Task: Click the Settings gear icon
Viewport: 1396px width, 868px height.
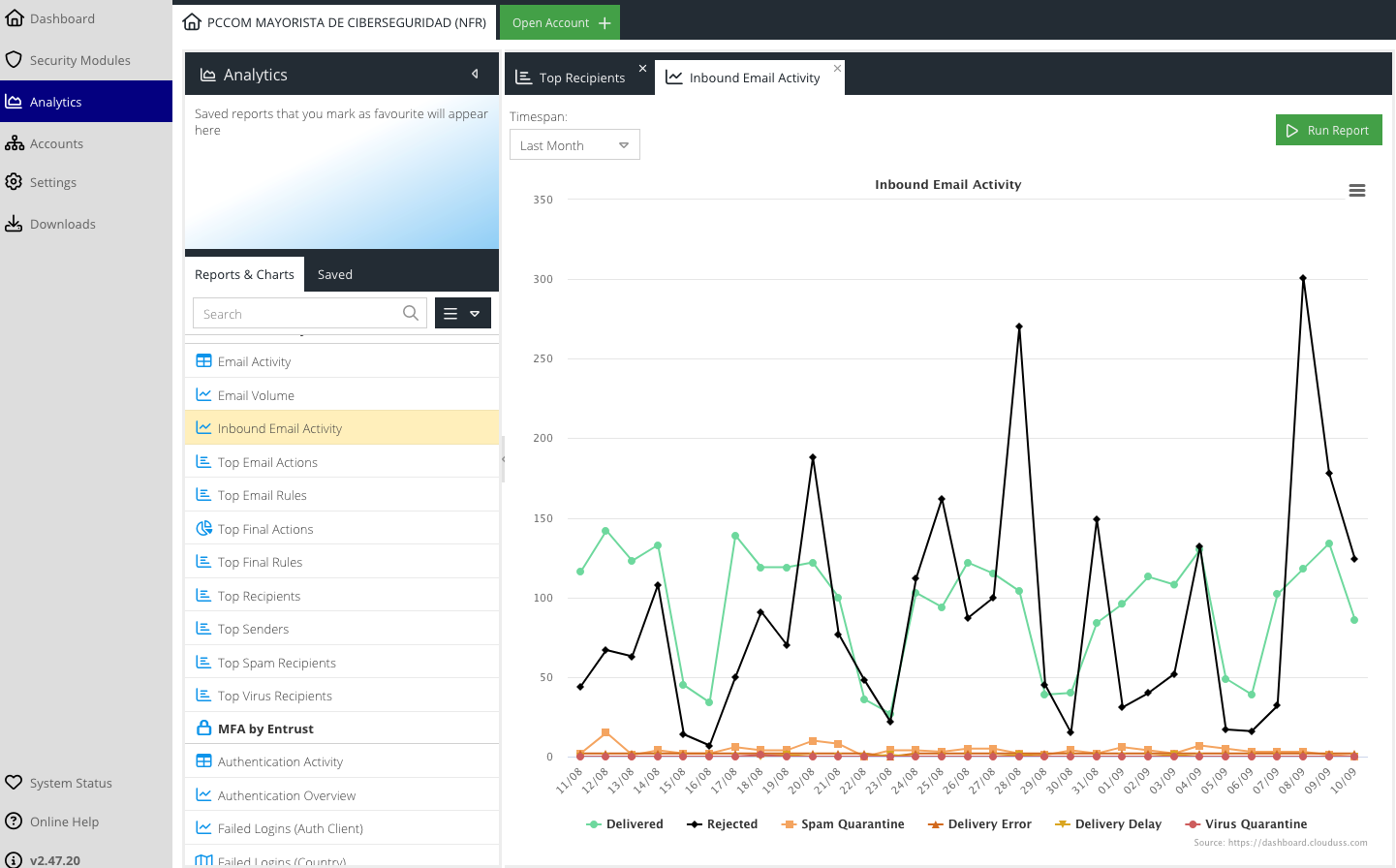Action: (x=15, y=182)
